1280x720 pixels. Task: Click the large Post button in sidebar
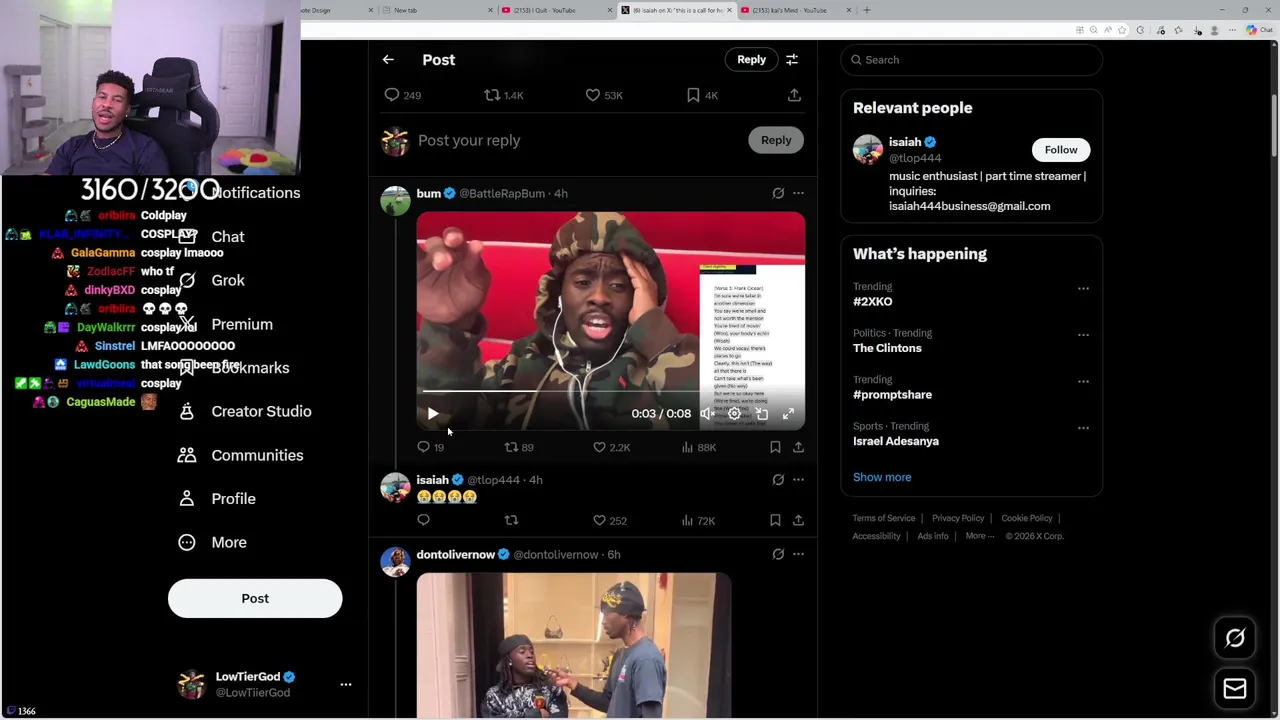pos(255,598)
